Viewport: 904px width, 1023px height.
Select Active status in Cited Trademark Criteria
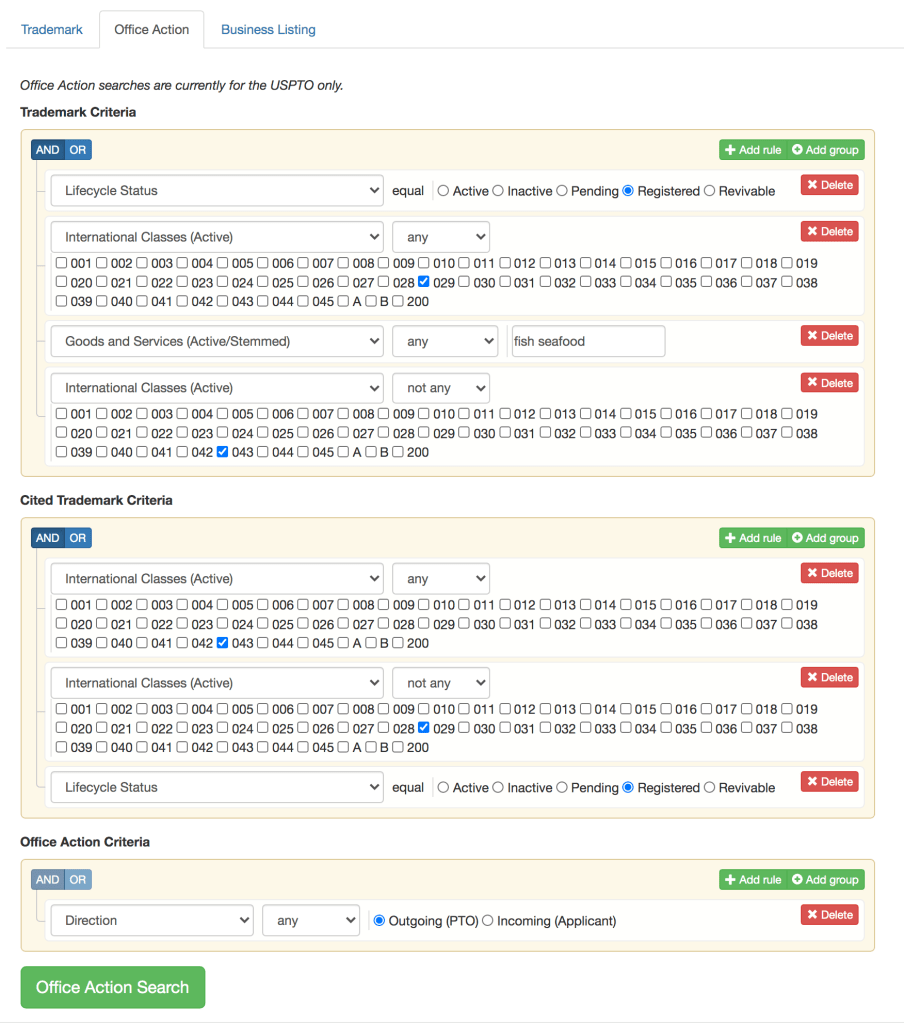pos(444,788)
